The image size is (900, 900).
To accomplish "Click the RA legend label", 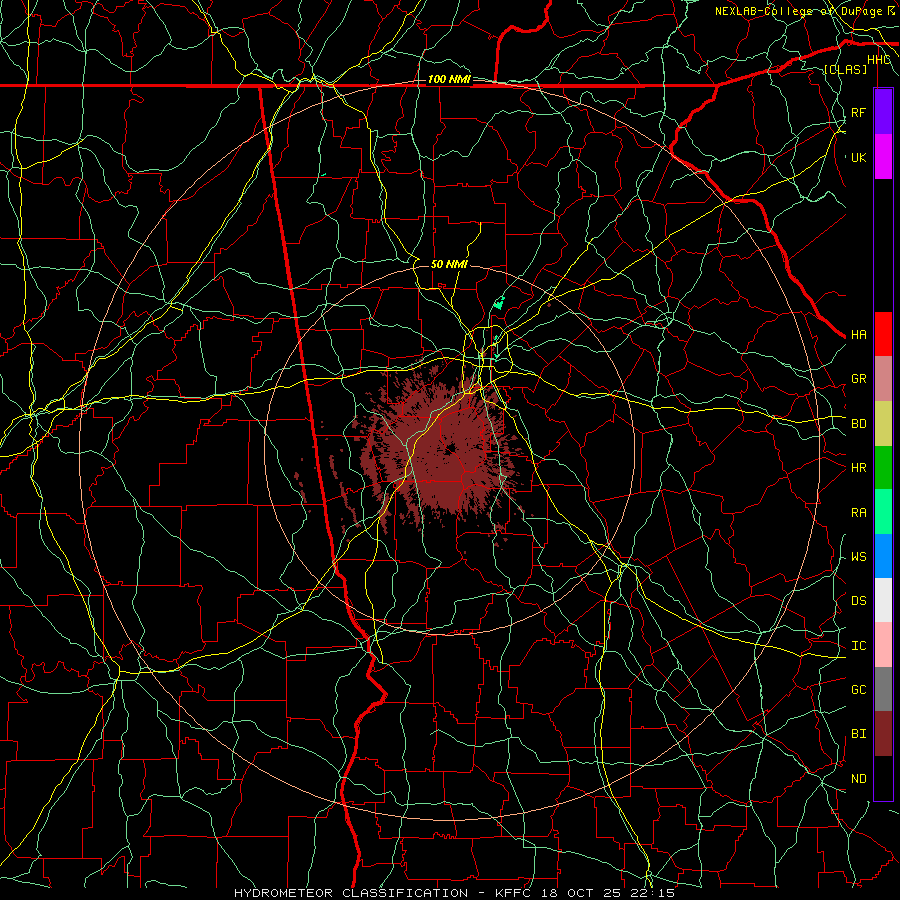I will 858,512.
